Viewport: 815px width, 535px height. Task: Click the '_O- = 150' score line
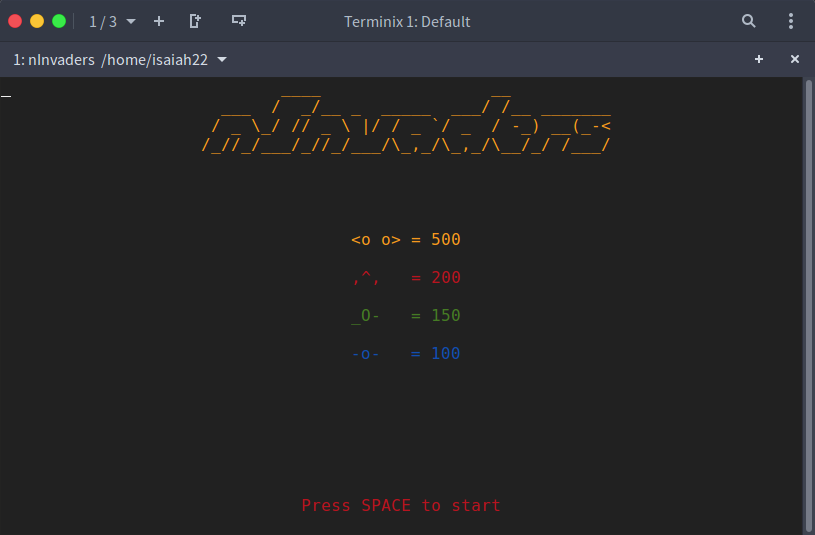[406, 316]
